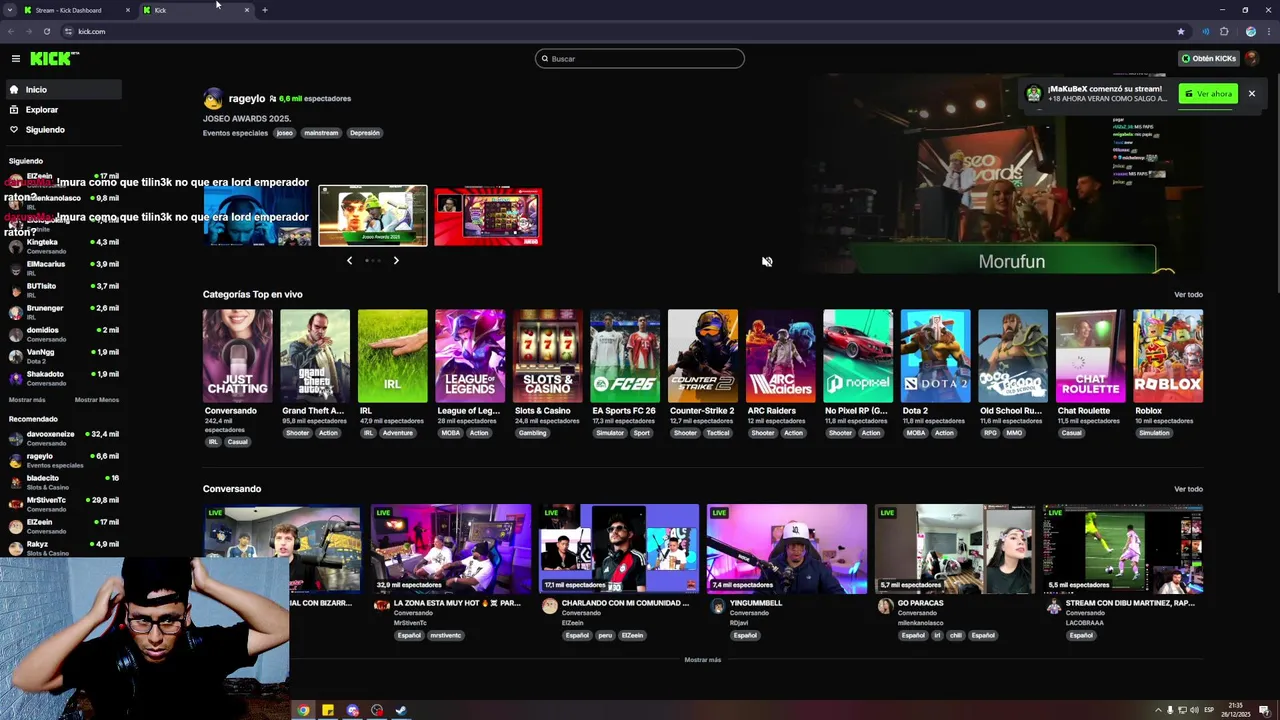Open Counter-Strike 2 category card
The image size is (1280, 720).
(x=703, y=357)
